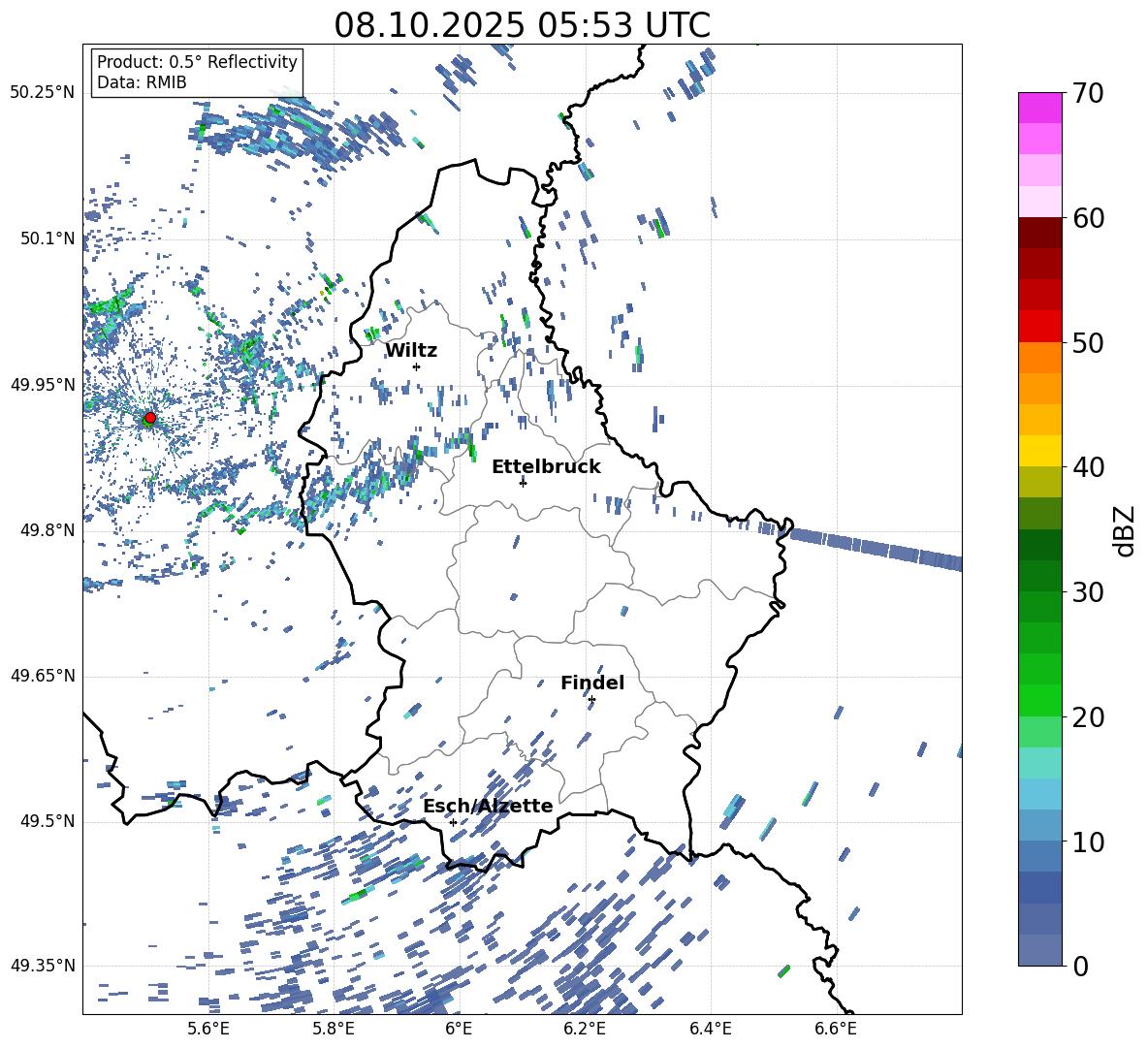
Task: Click the Findel city label
Action: point(592,683)
